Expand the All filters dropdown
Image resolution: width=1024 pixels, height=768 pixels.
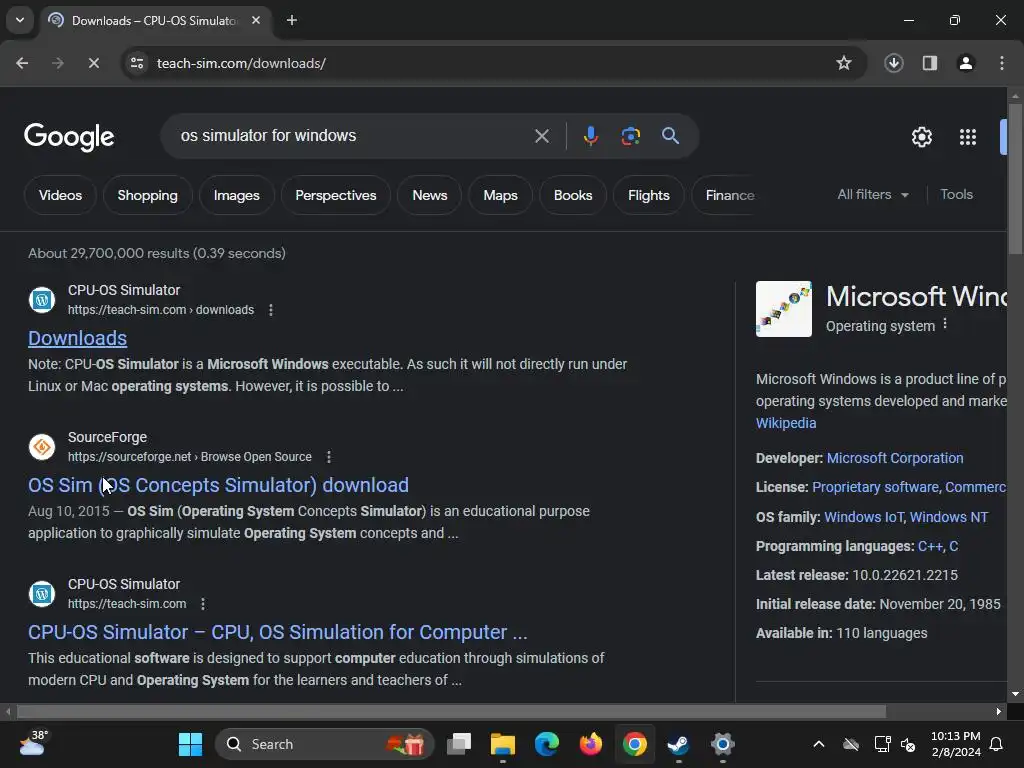(873, 195)
